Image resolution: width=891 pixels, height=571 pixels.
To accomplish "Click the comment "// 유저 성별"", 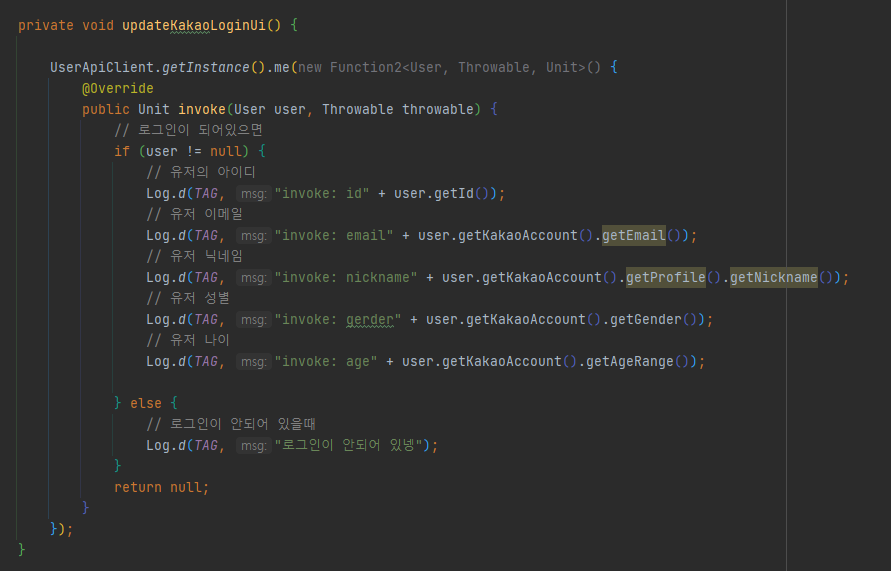I will 188,298.
